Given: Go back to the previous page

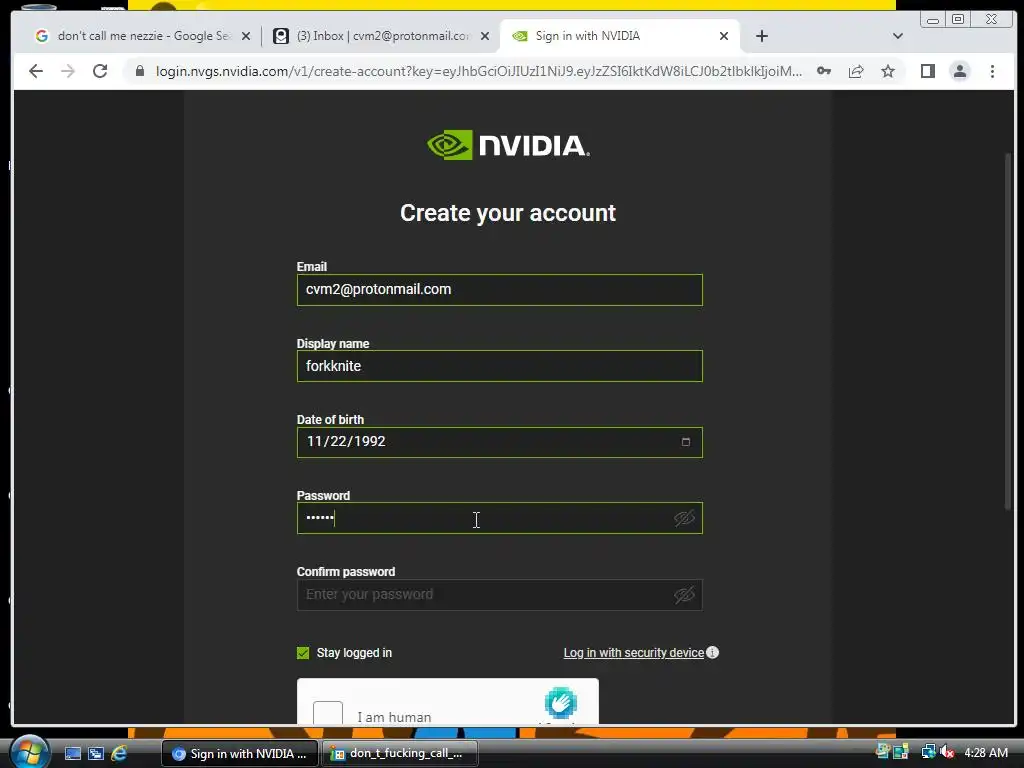Looking at the screenshot, I should 36,71.
